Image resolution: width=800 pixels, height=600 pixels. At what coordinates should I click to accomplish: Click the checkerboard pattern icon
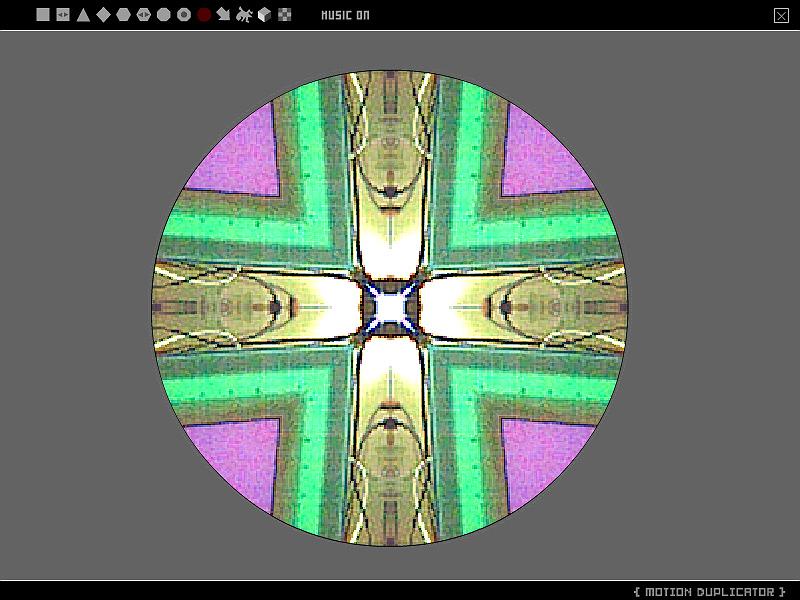pos(285,15)
